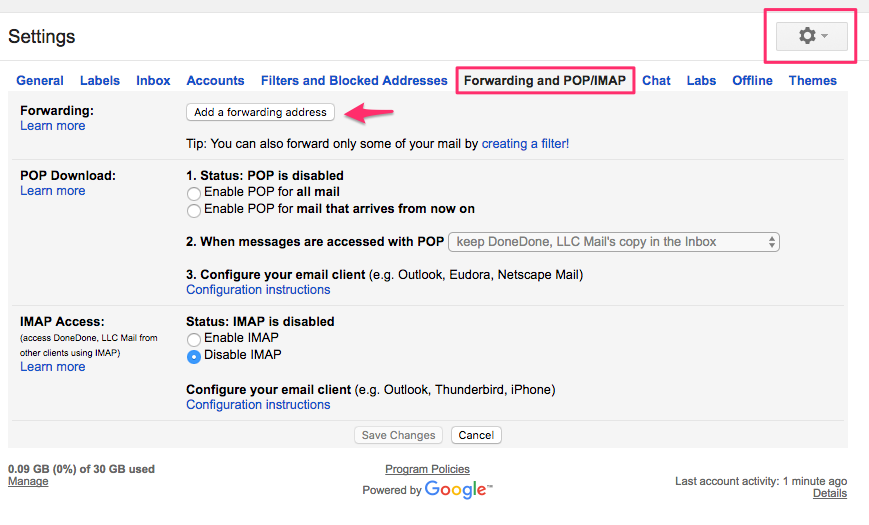869x525 pixels.
Task: Enable POP for mail arriving from now on
Action: coord(194,210)
